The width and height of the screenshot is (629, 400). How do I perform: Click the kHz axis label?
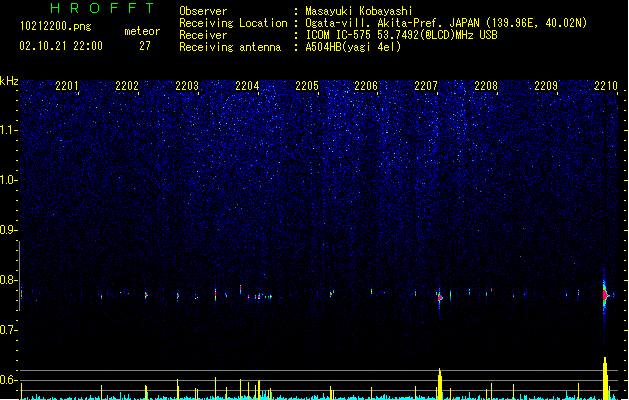(x=9, y=81)
